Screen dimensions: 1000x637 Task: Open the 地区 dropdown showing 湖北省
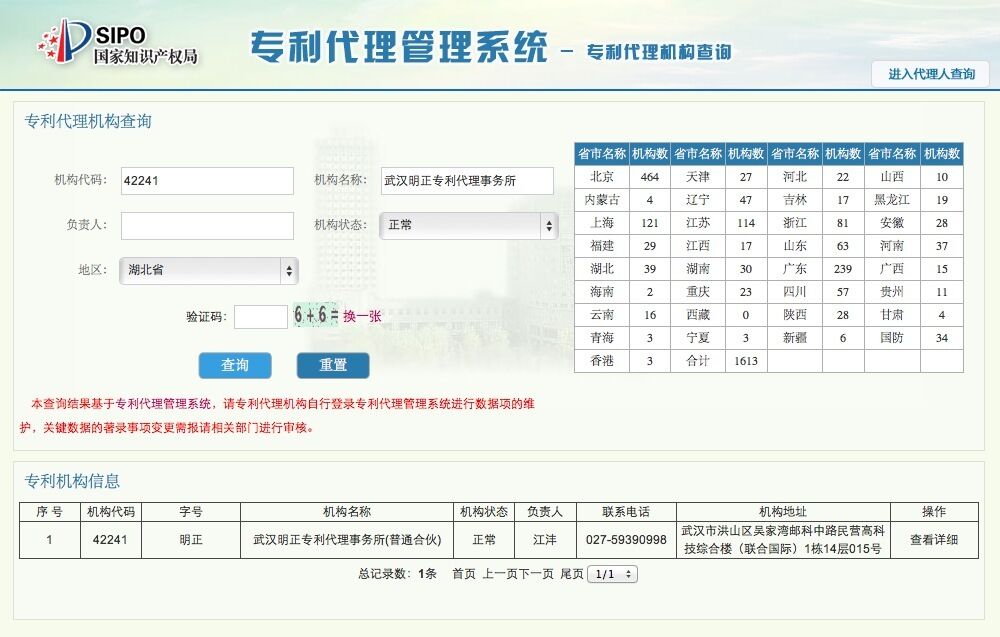209,271
